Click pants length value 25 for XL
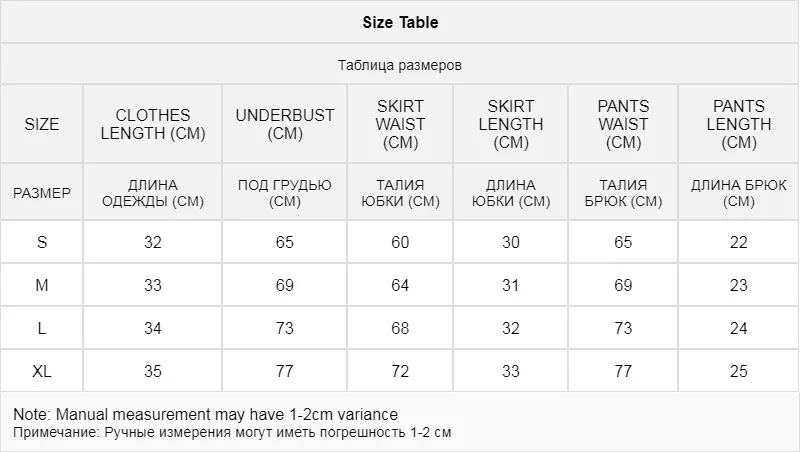Screen dimensions: 800x452 pyautogui.click(x=739, y=372)
